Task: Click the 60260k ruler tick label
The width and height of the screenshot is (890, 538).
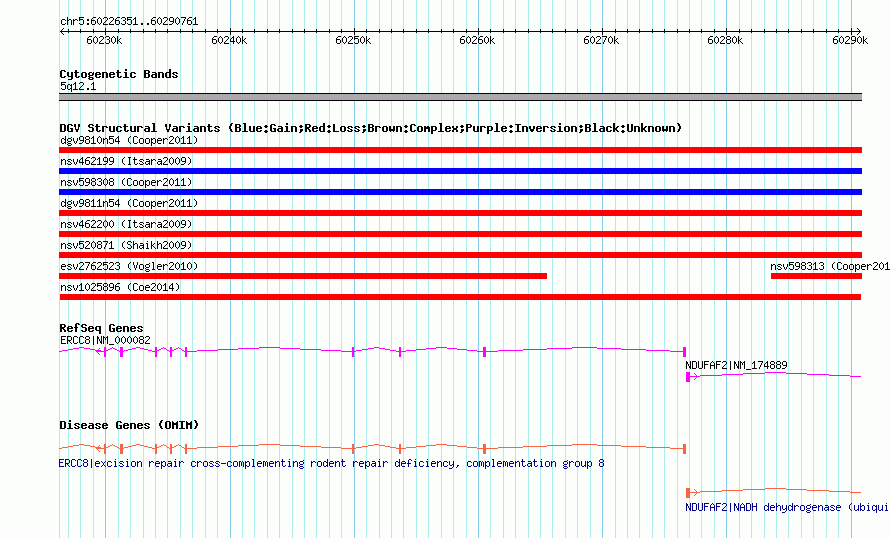Action: point(477,40)
